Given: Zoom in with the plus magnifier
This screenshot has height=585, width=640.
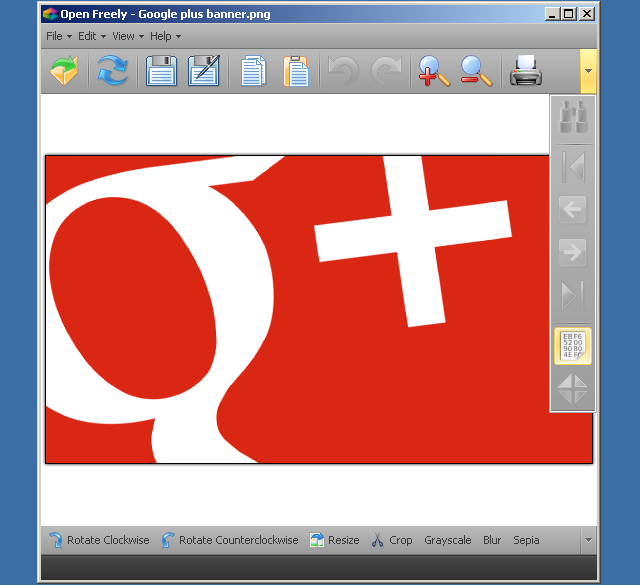Looking at the screenshot, I should point(433,71).
